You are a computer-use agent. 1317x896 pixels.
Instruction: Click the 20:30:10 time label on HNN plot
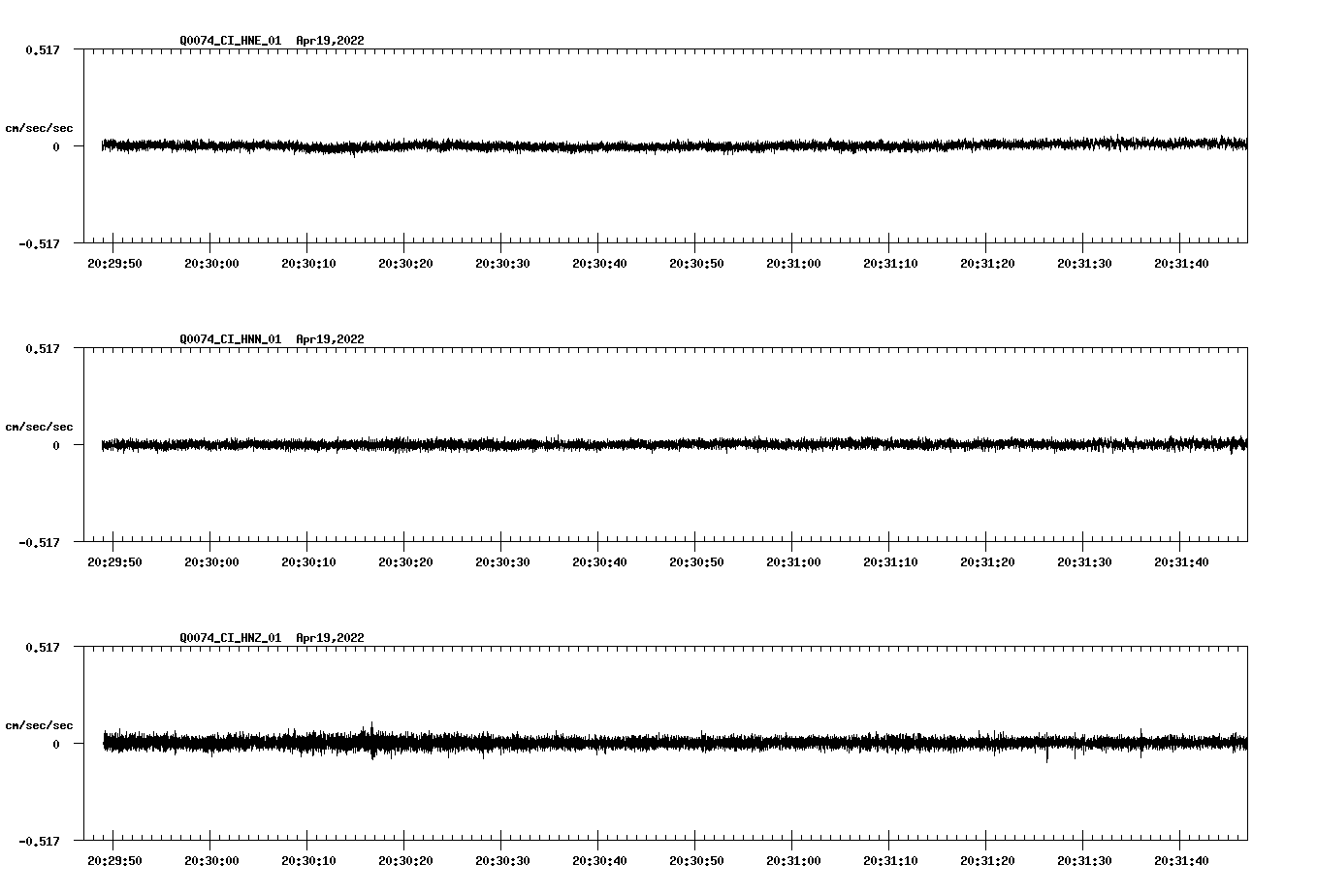pyautogui.click(x=308, y=562)
